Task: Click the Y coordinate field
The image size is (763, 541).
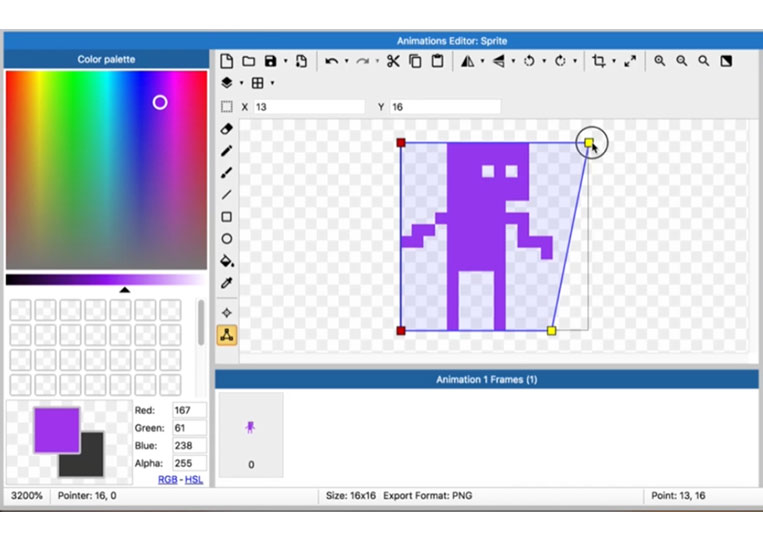Action: pyautogui.click(x=445, y=107)
